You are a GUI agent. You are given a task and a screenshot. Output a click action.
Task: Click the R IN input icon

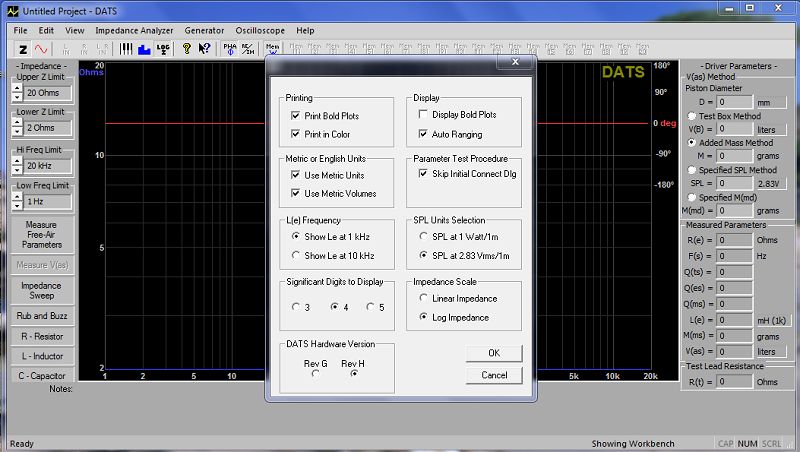click(84, 49)
